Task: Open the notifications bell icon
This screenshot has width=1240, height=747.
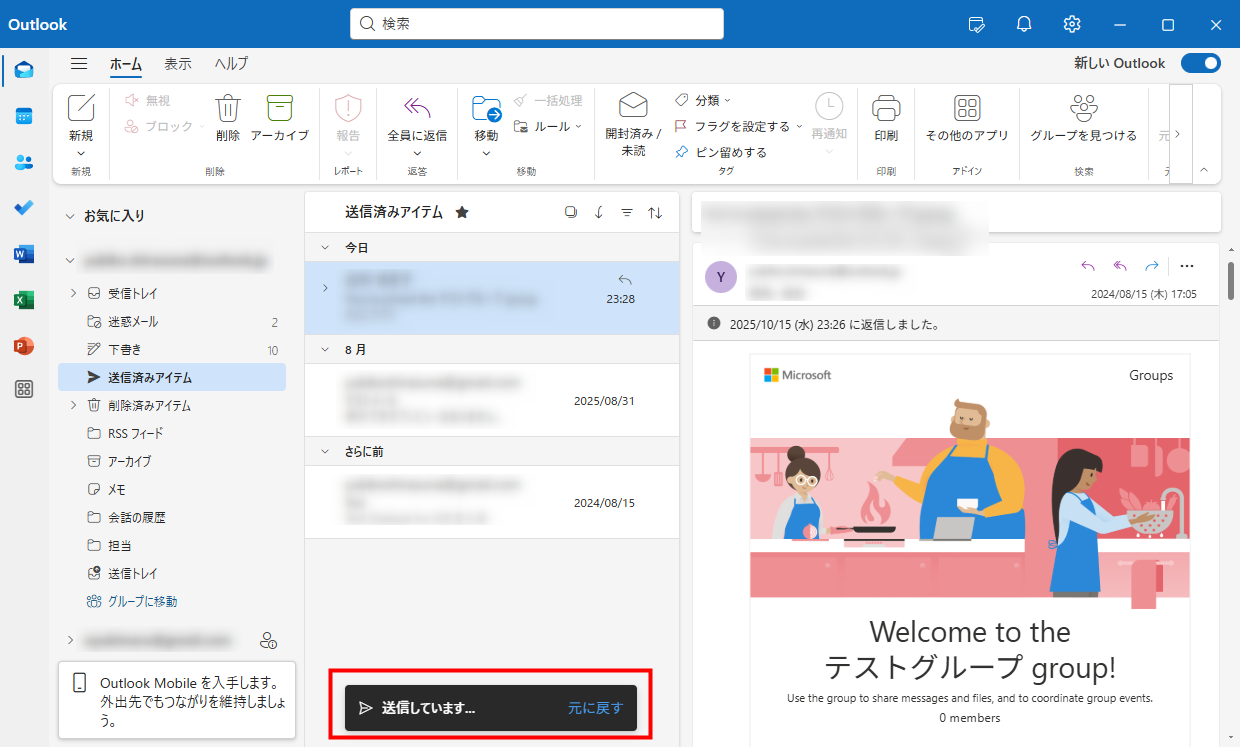Action: click(x=1024, y=24)
